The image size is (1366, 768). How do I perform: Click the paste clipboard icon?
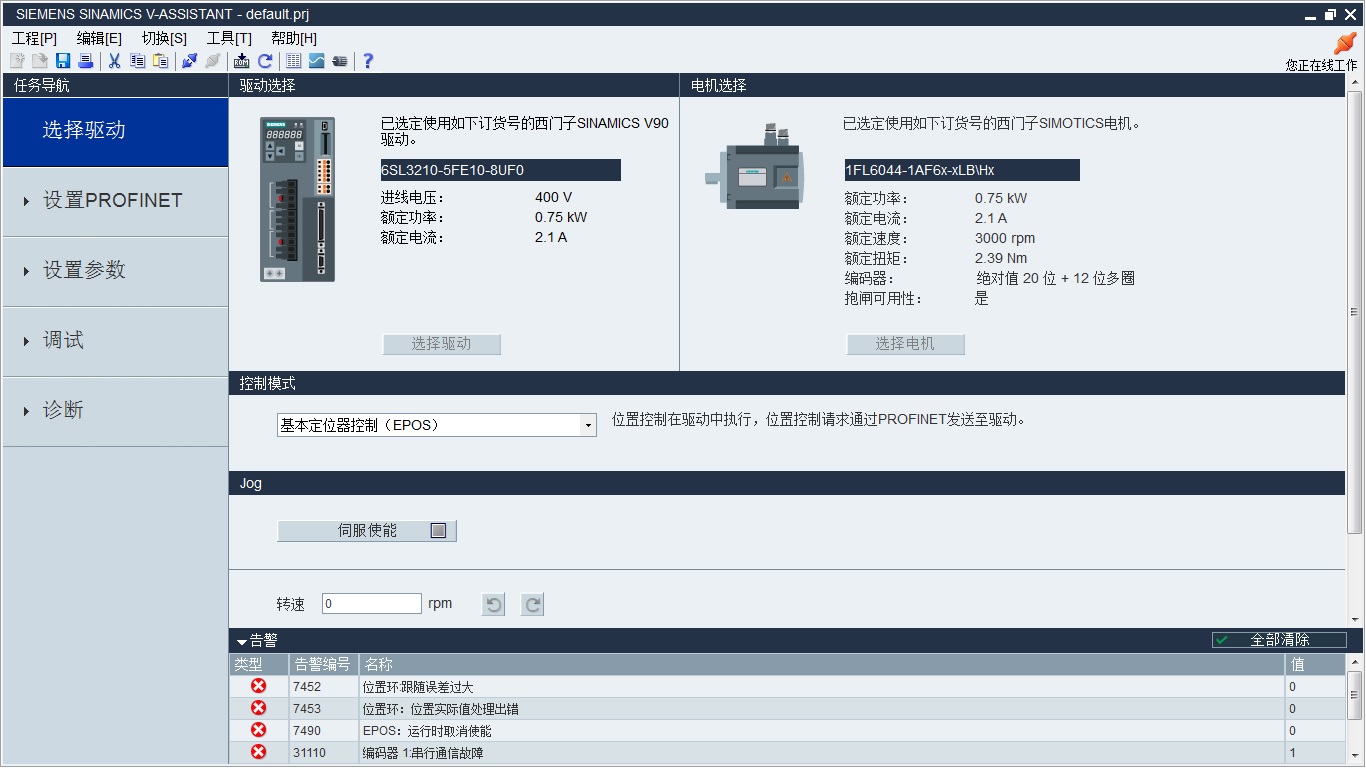pyautogui.click(x=160, y=61)
